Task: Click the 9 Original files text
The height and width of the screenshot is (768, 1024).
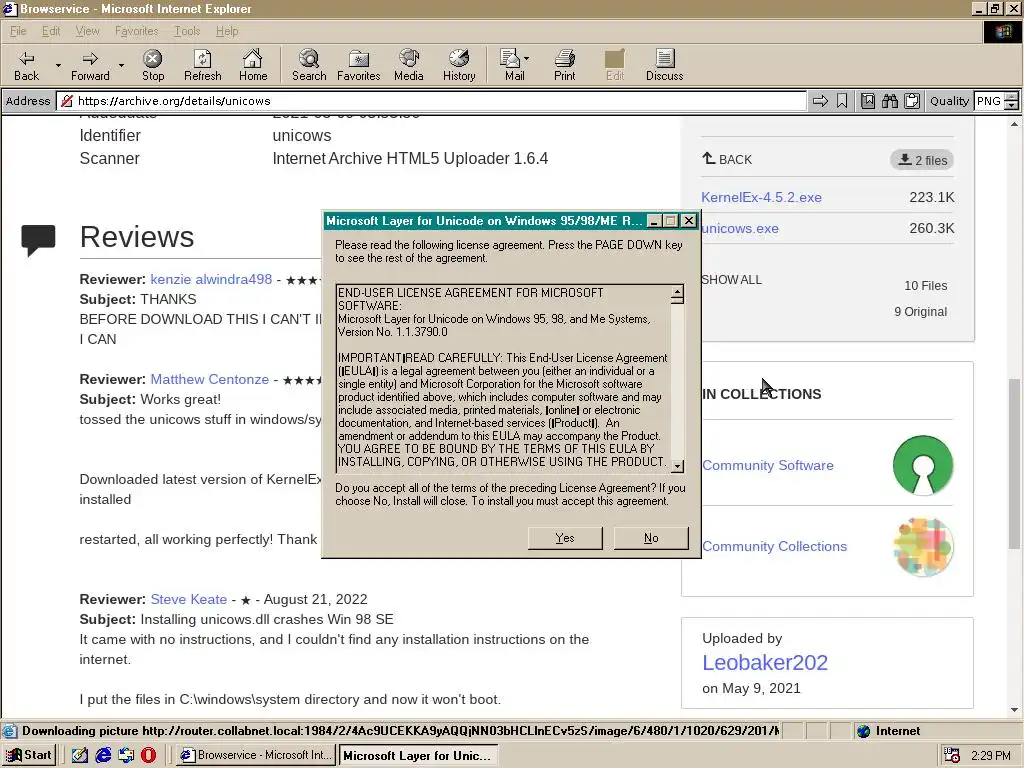Action: (920, 312)
